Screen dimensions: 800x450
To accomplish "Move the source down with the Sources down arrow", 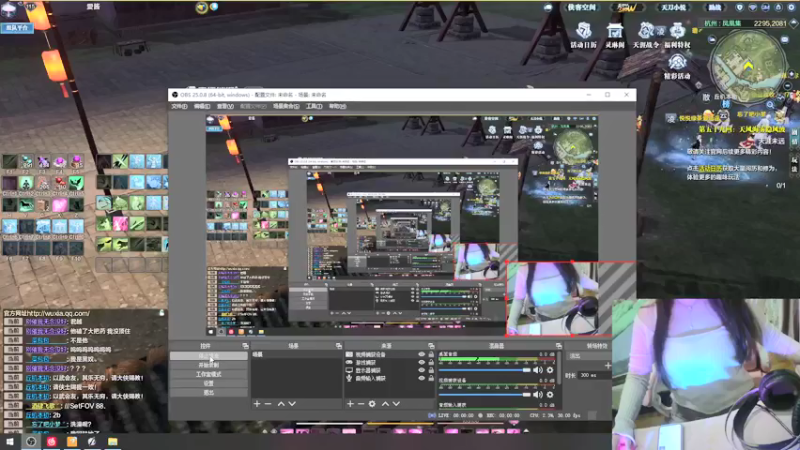I will [x=396, y=404].
